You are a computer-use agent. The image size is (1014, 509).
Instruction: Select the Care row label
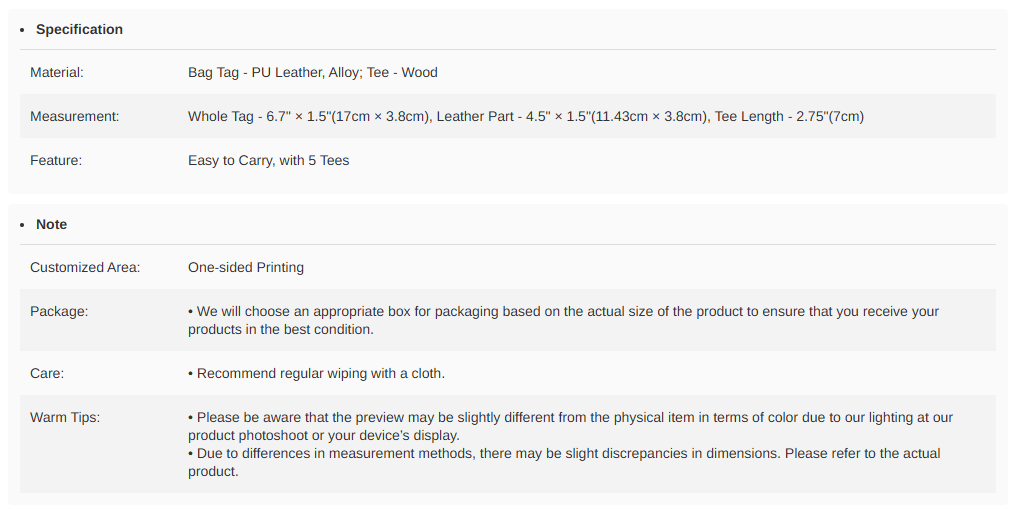47,373
